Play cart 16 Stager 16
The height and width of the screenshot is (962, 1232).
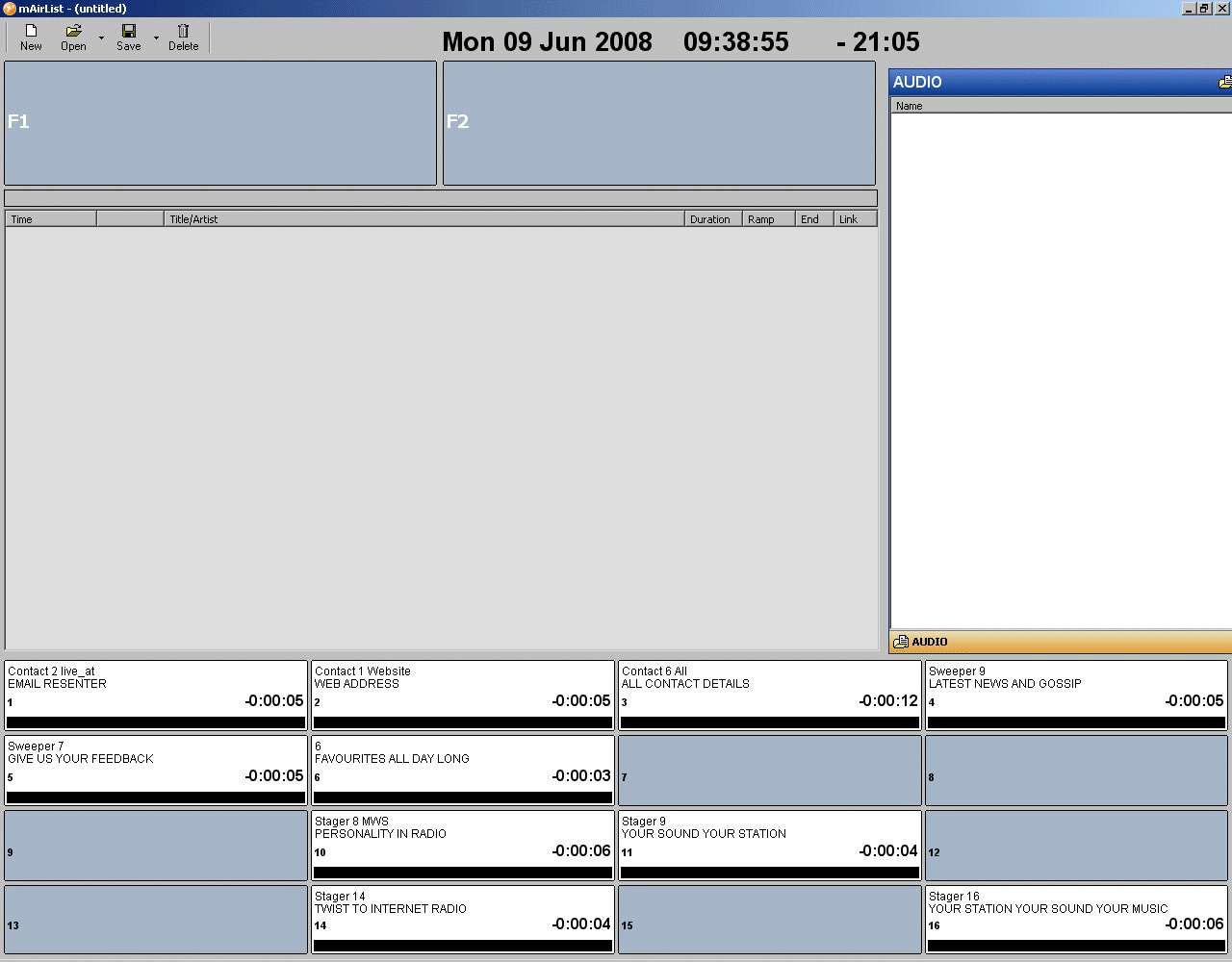click(x=1076, y=920)
